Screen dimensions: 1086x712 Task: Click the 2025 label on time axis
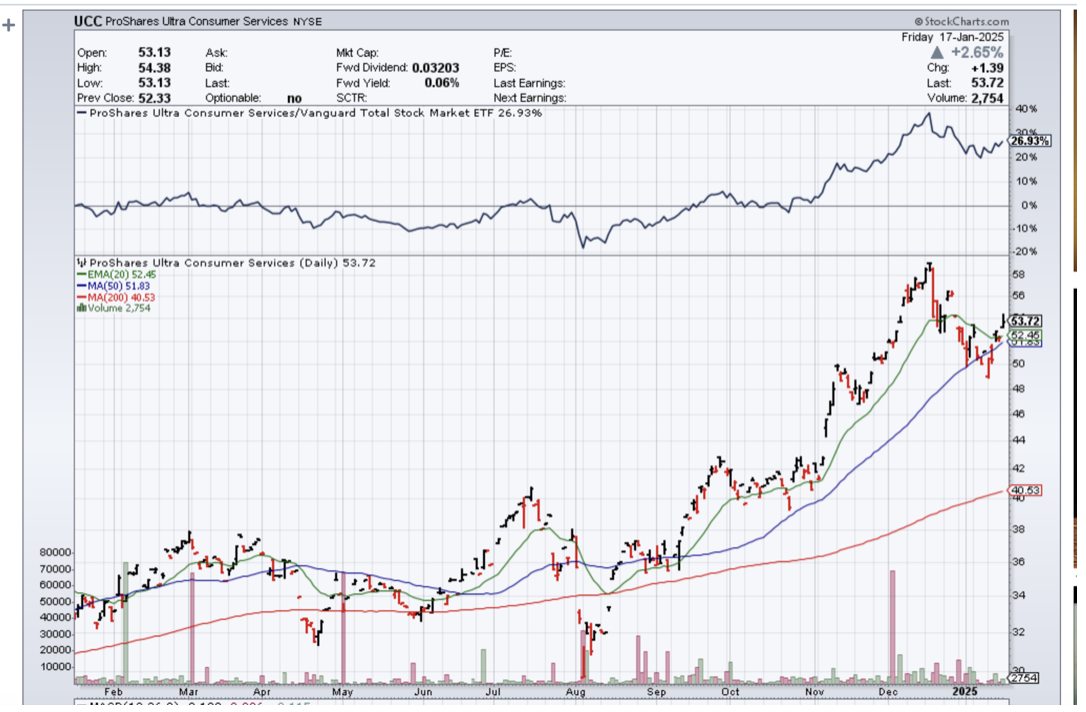(x=965, y=691)
